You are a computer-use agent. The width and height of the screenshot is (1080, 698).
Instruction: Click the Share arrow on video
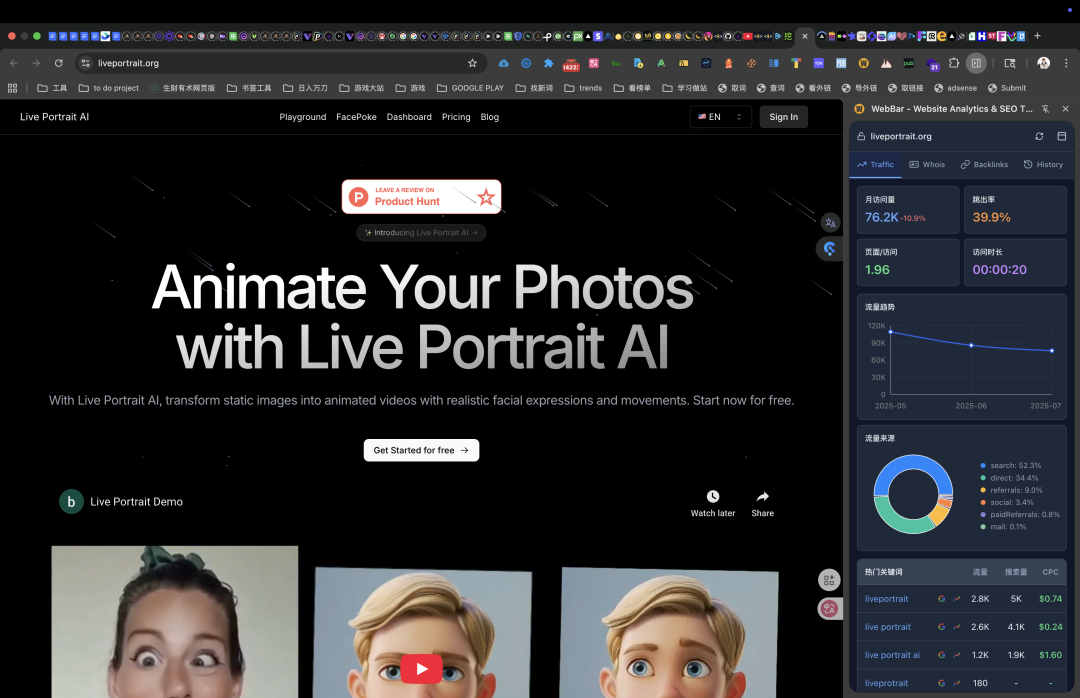[x=762, y=496]
